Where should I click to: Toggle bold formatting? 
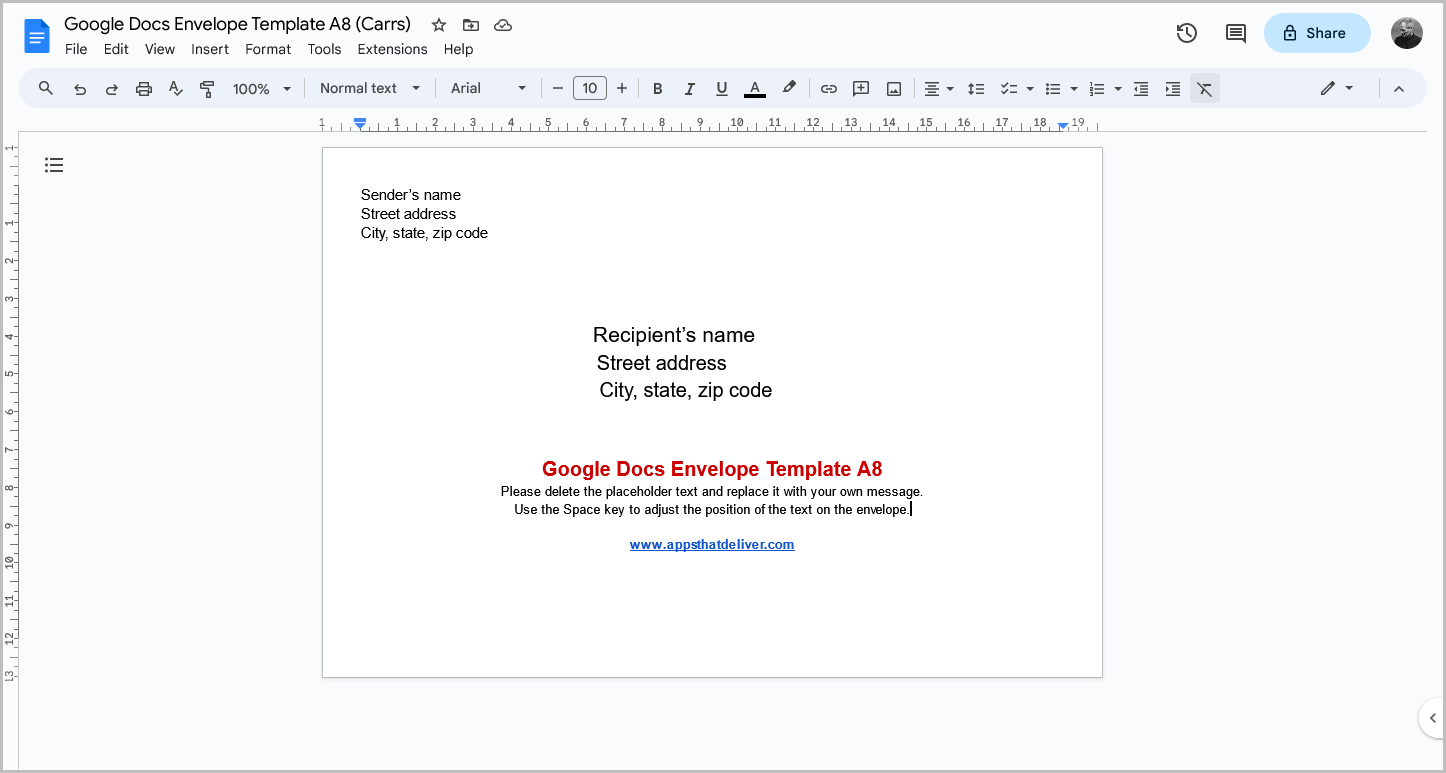657,88
